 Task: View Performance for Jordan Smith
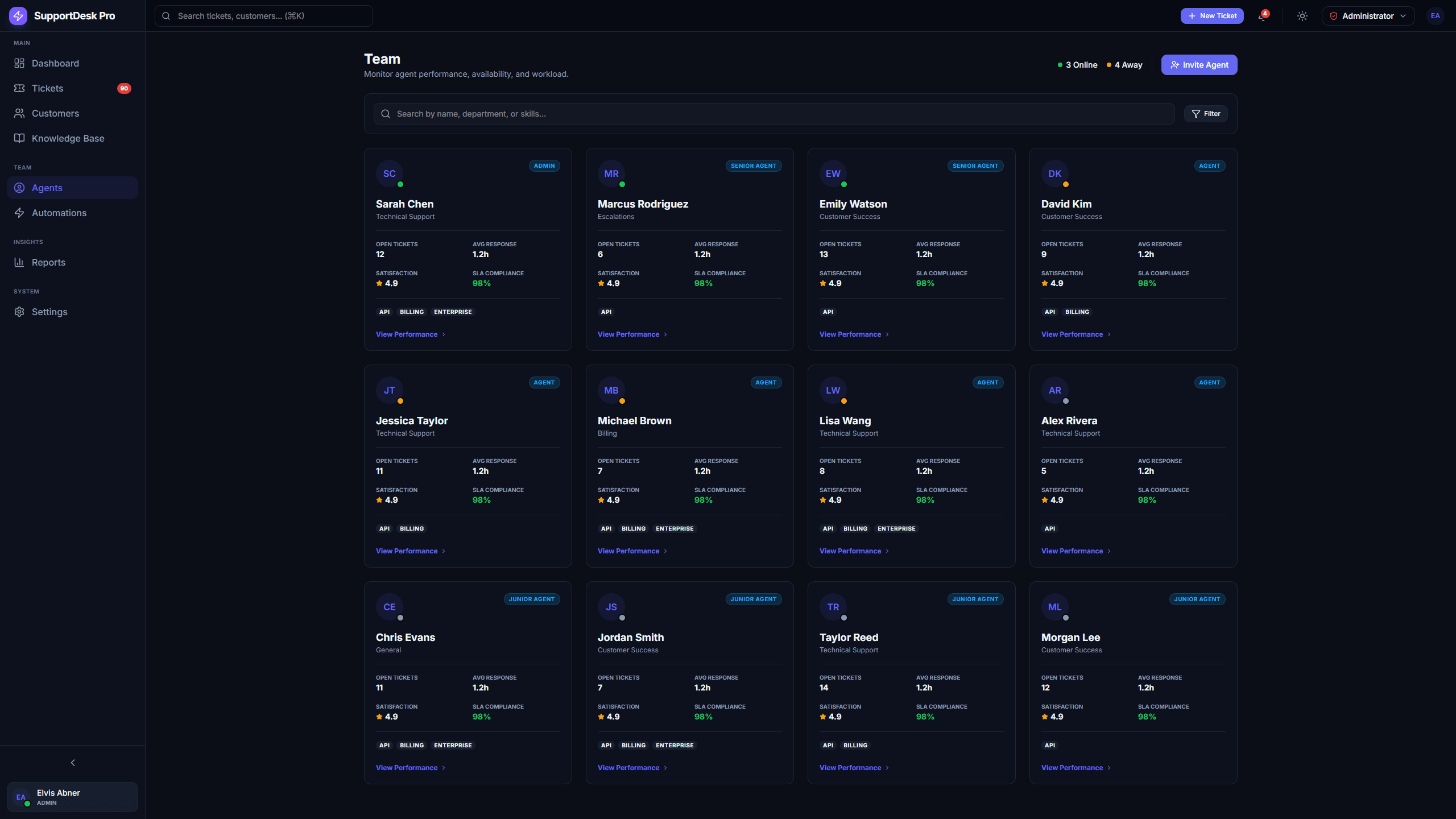point(632,768)
